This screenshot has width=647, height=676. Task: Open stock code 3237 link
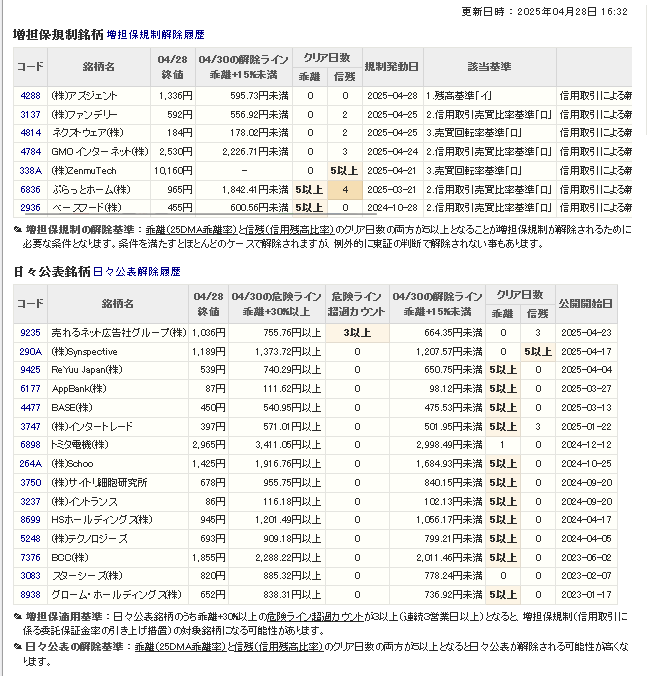click(x=30, y=502)
